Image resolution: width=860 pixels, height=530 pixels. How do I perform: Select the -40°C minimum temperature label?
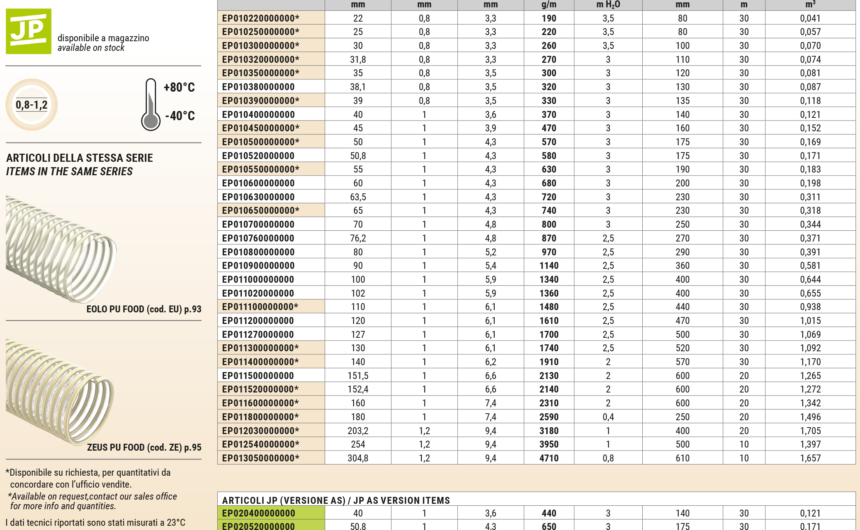tap(180, 115)
